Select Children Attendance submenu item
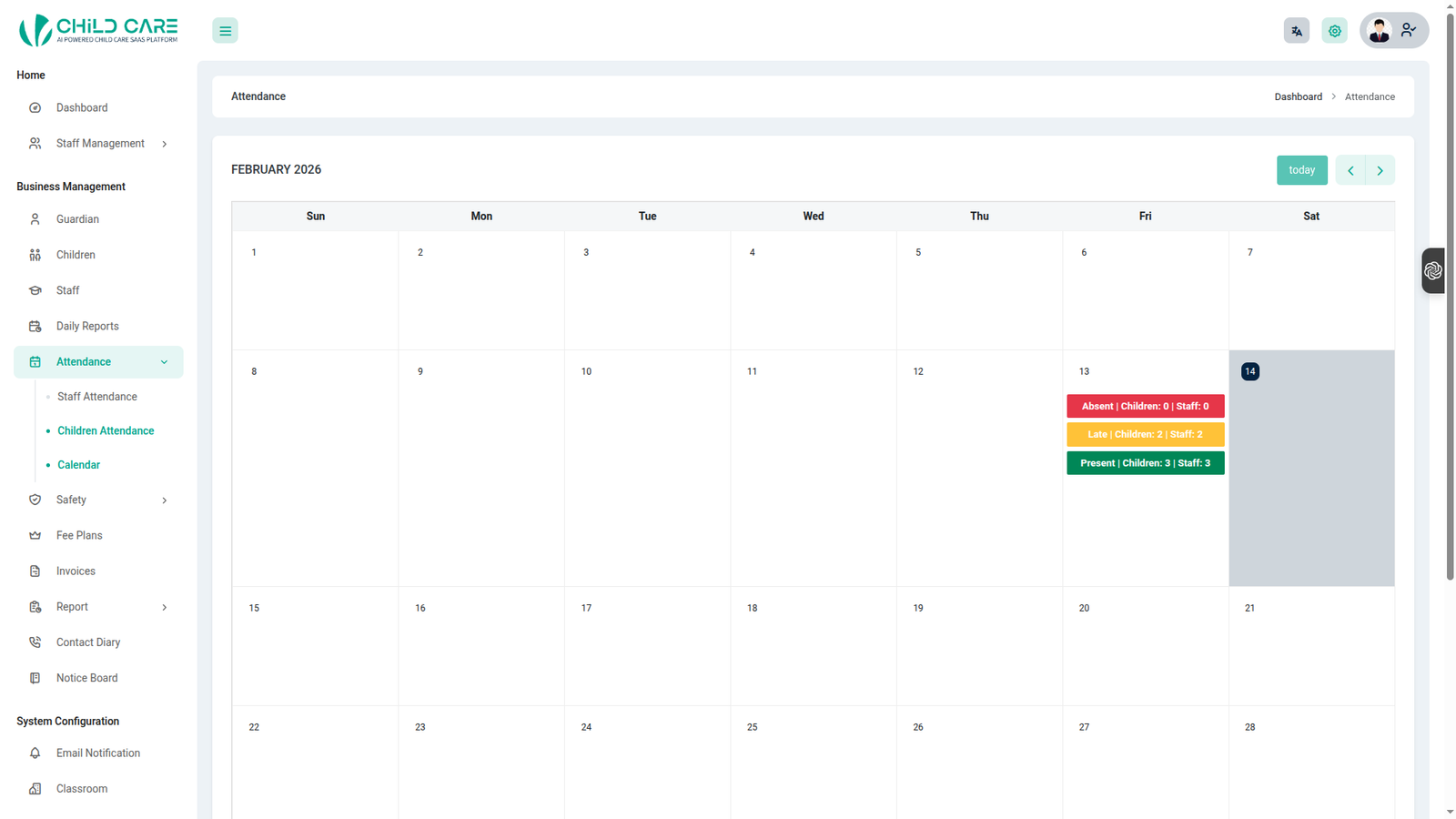 106,430
